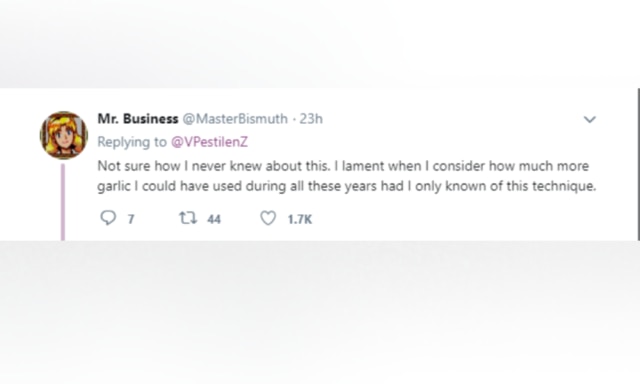Open Mr. Business profile avatar
Image resolution: width=640 pixels, height=384 pixels.
pyautogui.click(x=64, y=135)
